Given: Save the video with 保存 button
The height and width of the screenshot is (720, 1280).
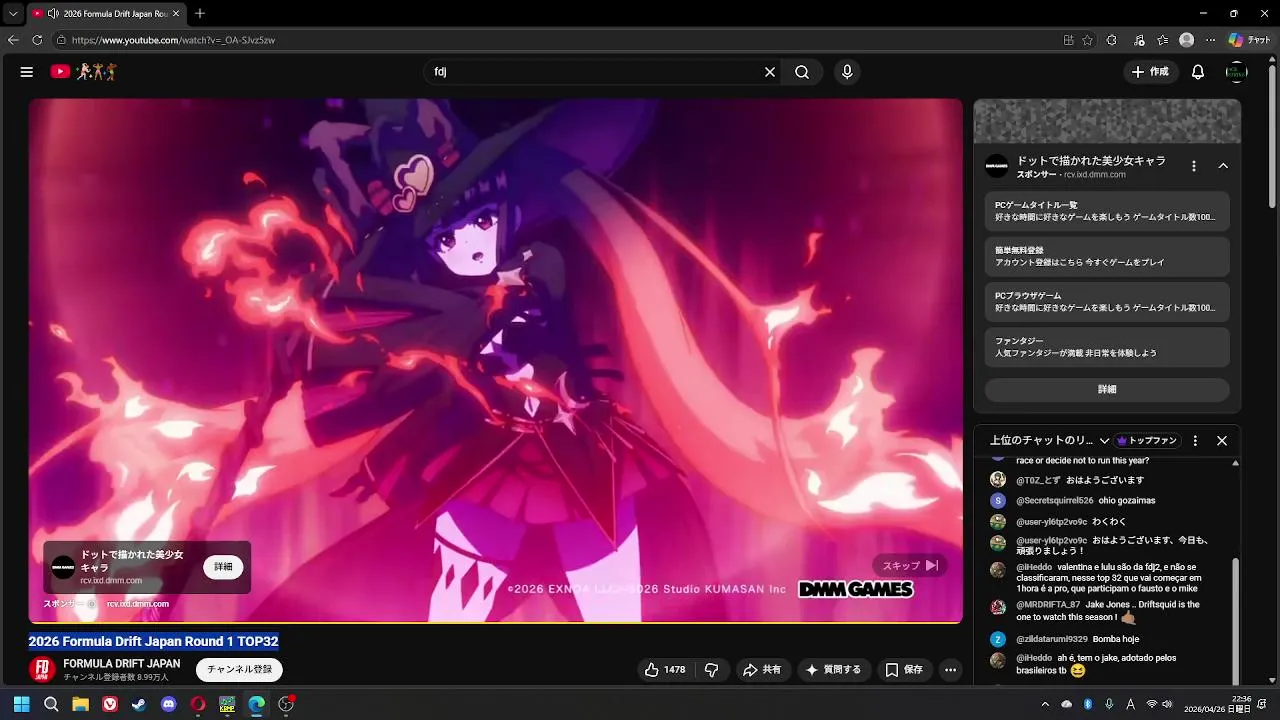Looking at the screenshot, I should (x=904, y=670).
